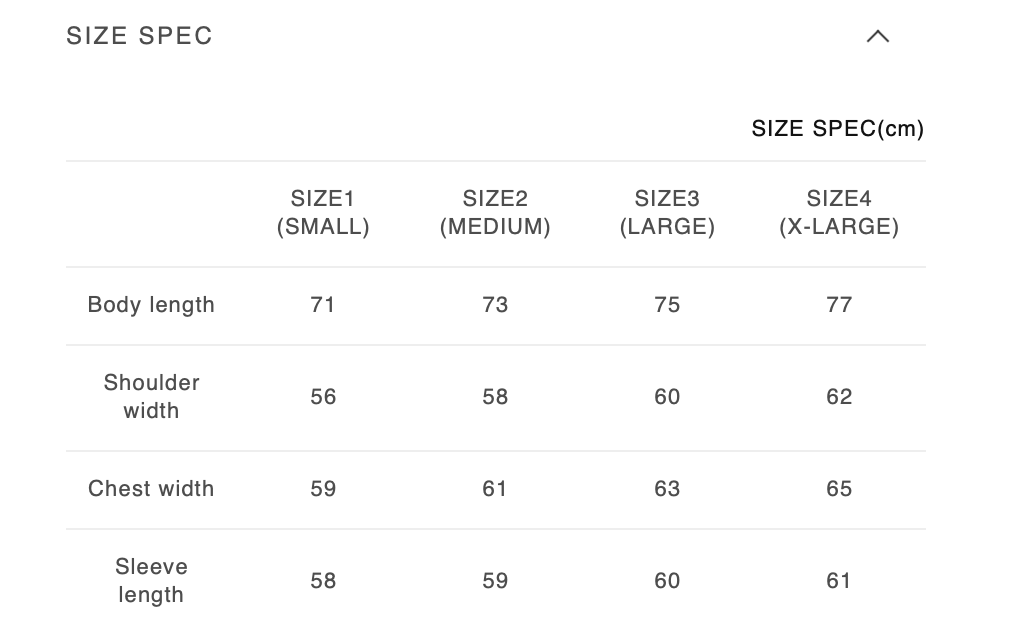Click the Shoulder width row label
Image resolution: width=1028 pixels, height=630 pixels.
(151, 397)
